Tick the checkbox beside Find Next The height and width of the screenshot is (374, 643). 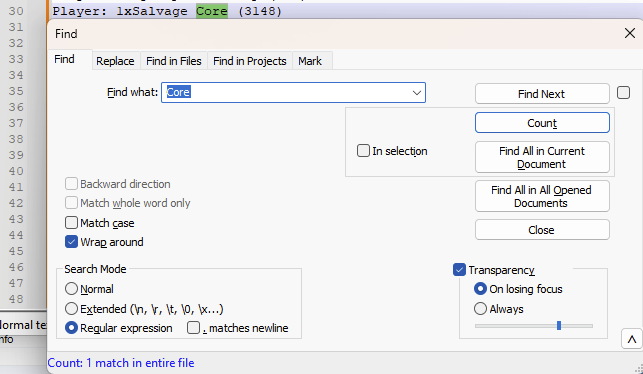[x=623, y=93]
